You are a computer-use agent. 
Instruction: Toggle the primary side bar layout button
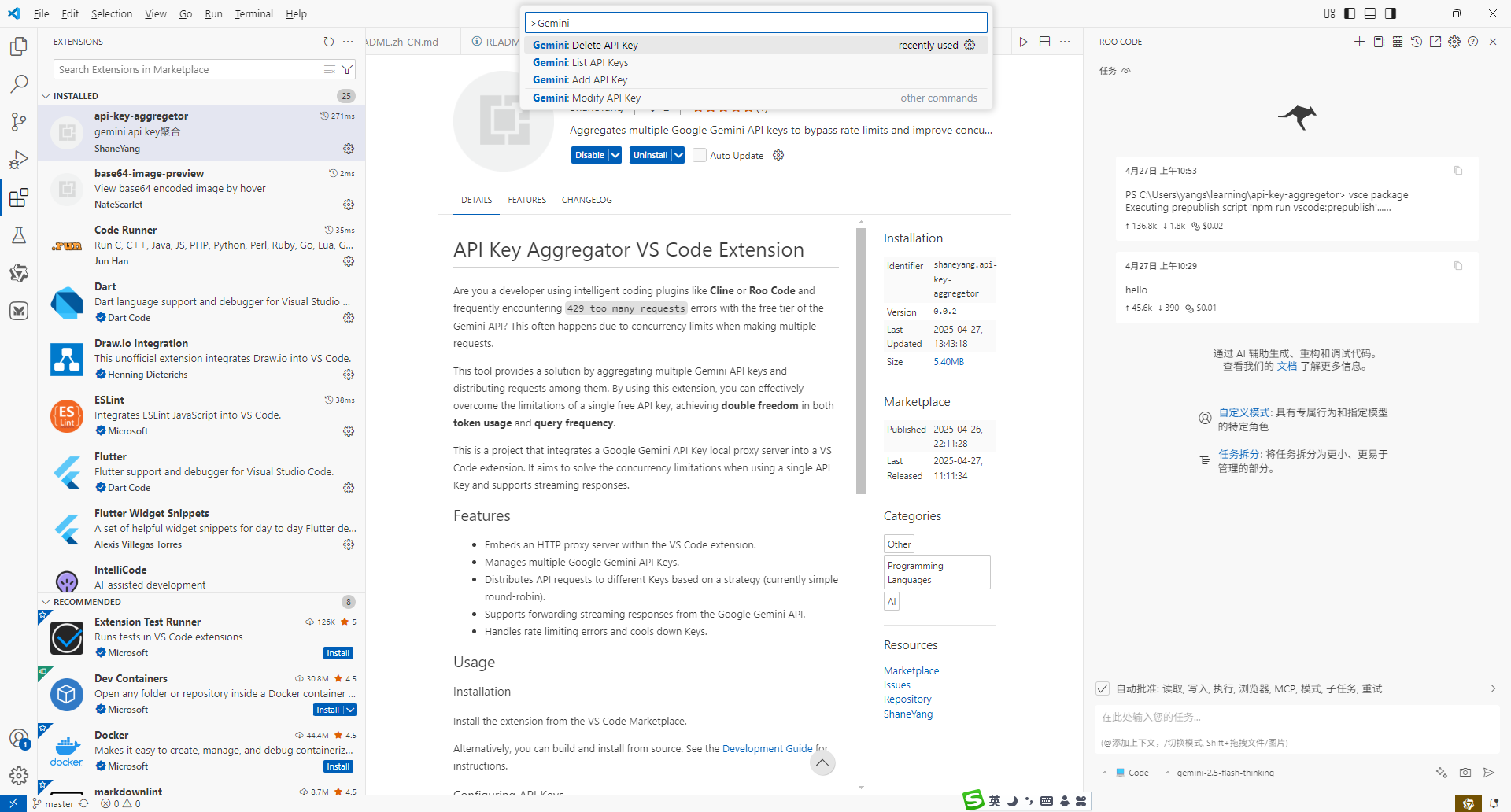point(1350,13)
